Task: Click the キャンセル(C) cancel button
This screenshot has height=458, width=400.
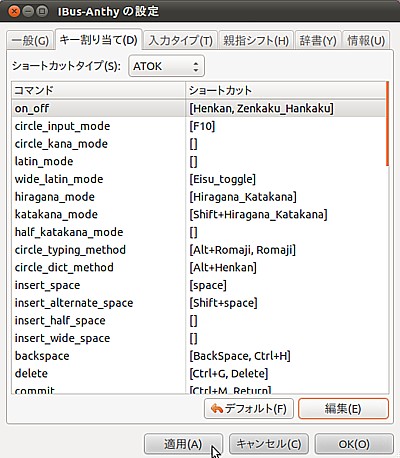Action: click(x=269, y=444)
